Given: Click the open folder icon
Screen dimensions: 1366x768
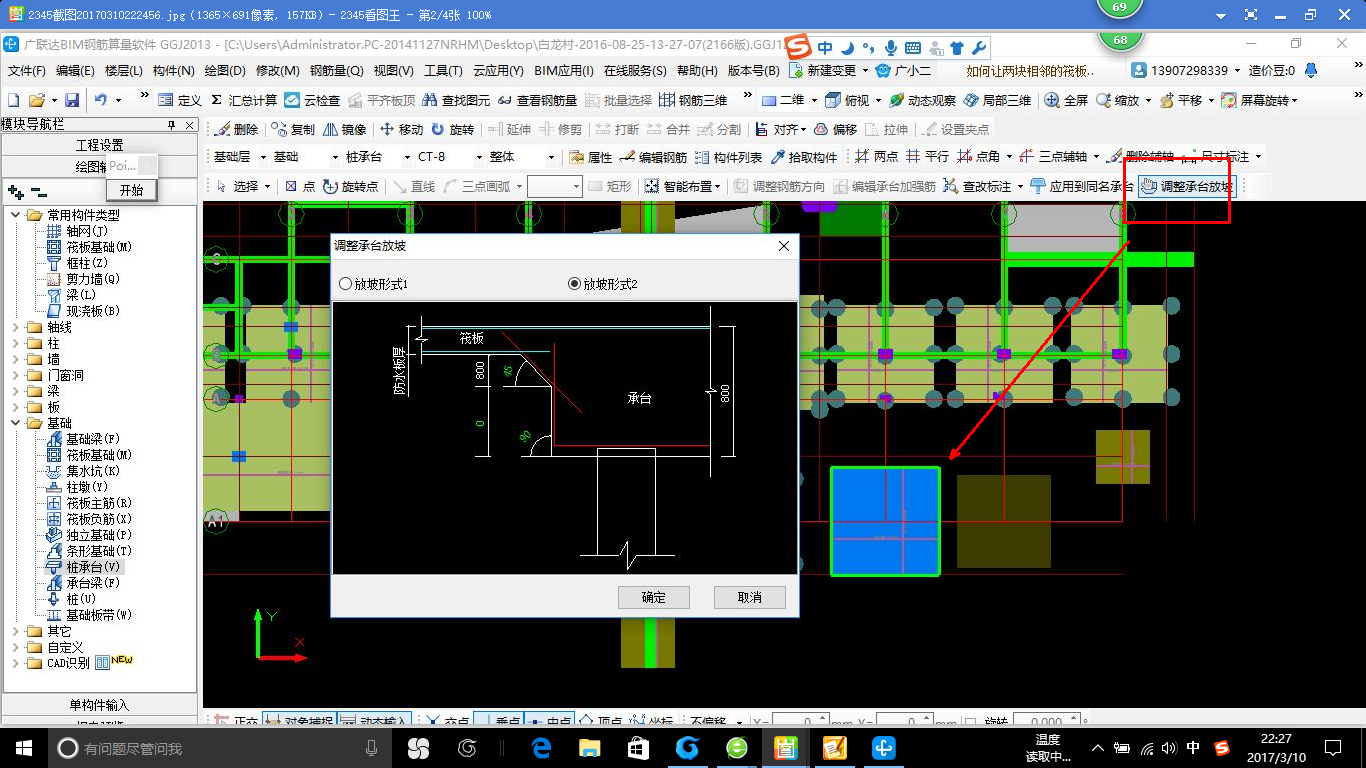Looking at the screenshot, I should 37,100.
